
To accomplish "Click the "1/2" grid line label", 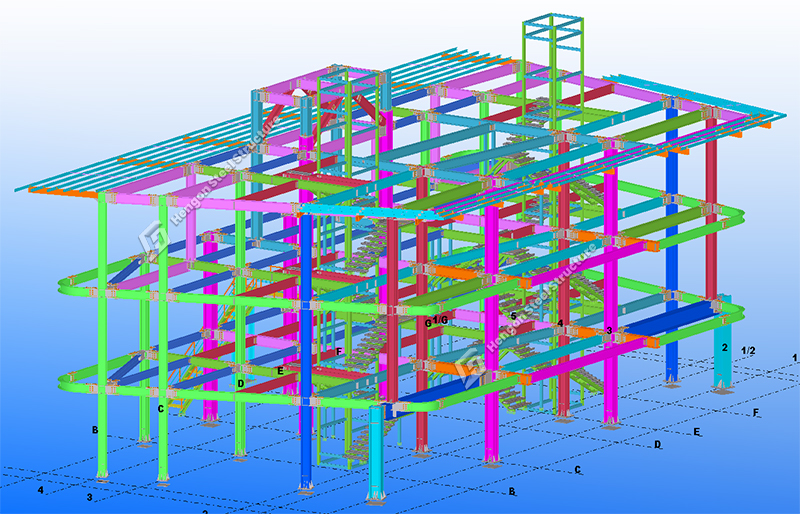I will click(747, 349).
